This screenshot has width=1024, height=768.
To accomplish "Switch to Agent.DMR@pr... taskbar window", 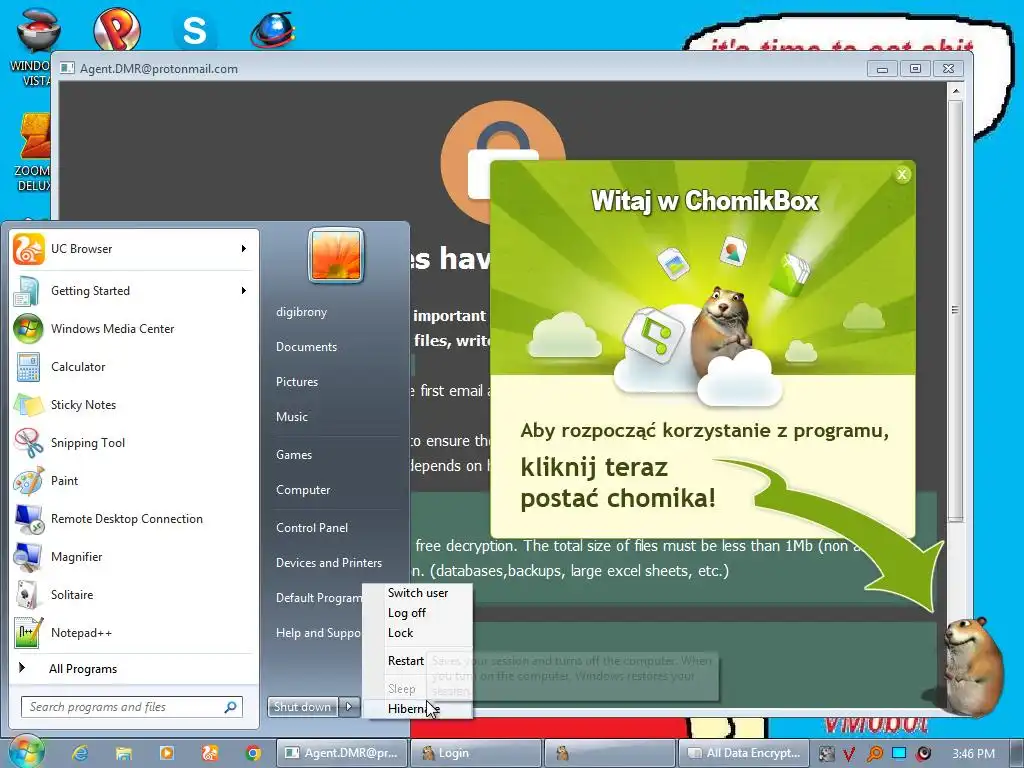I will click(343, 753).
